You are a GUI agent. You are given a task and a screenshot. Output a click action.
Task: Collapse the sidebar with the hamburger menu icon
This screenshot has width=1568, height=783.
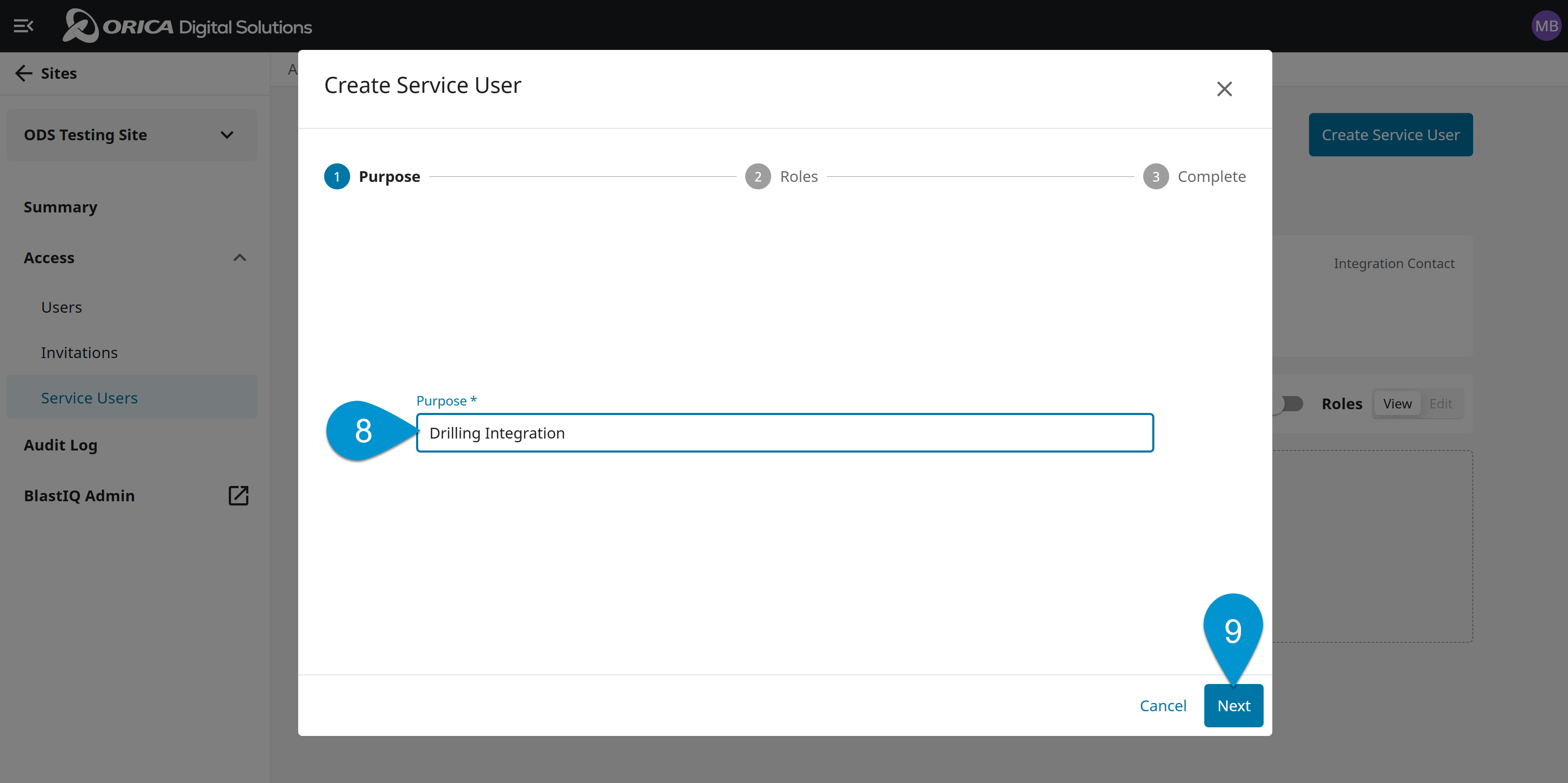[x=23, y=26]
